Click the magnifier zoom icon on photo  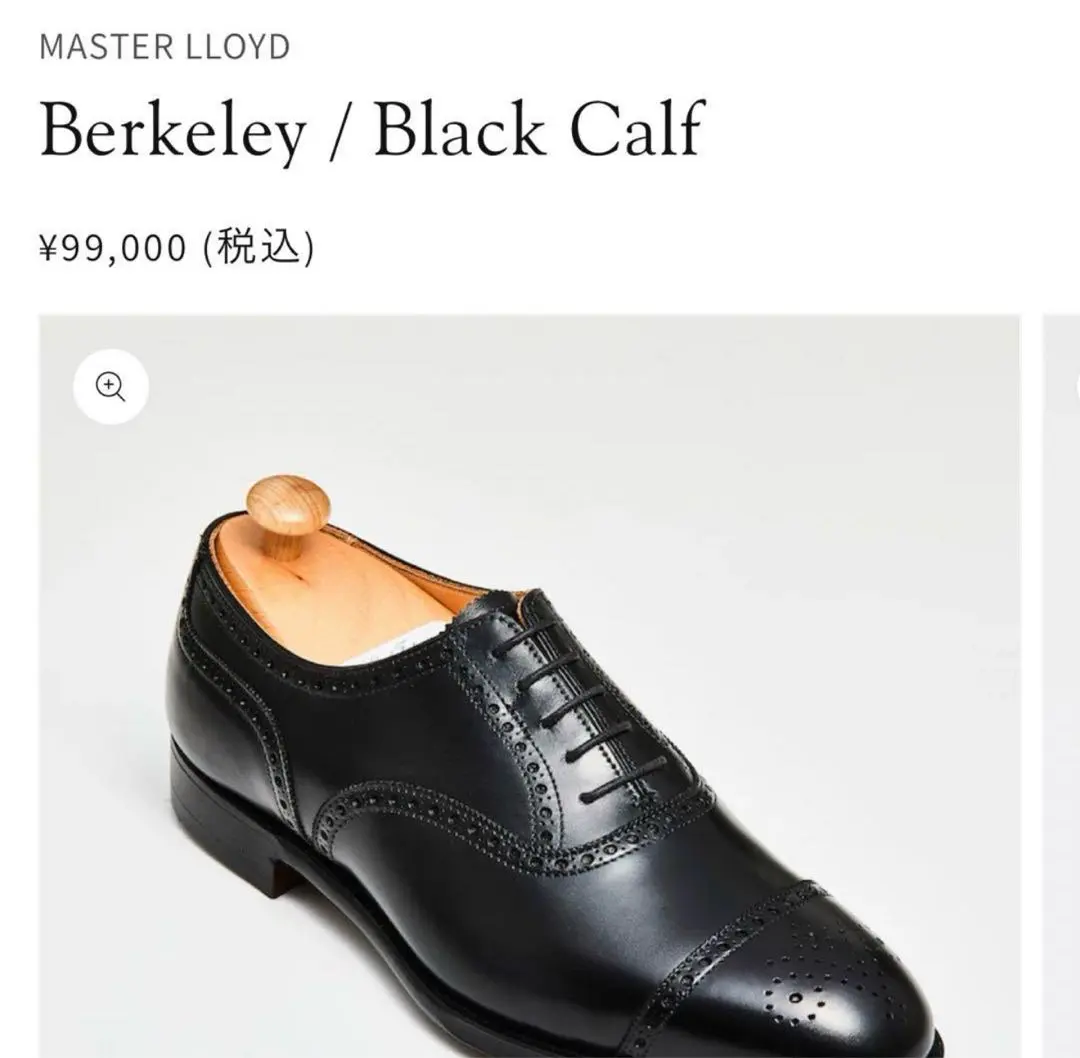coord(111,387)
